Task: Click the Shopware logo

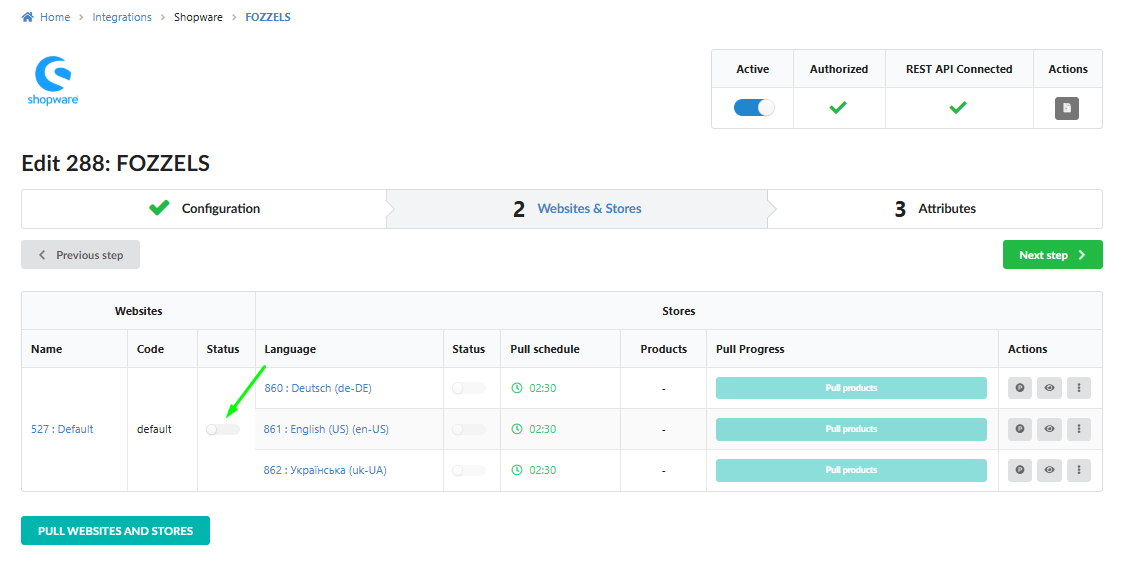Action: [52, 80]
